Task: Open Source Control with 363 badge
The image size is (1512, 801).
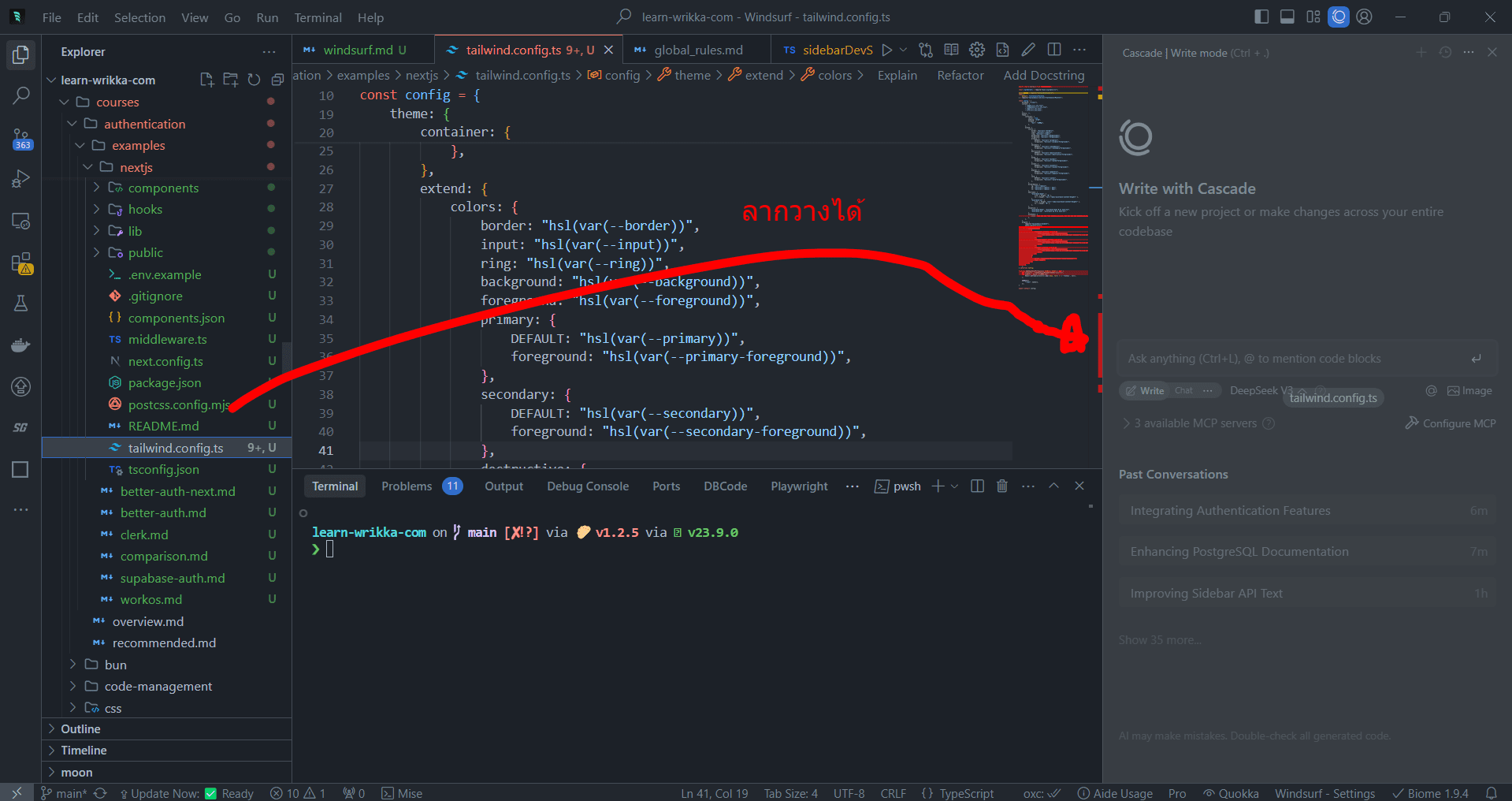Action: pos(21,139)
